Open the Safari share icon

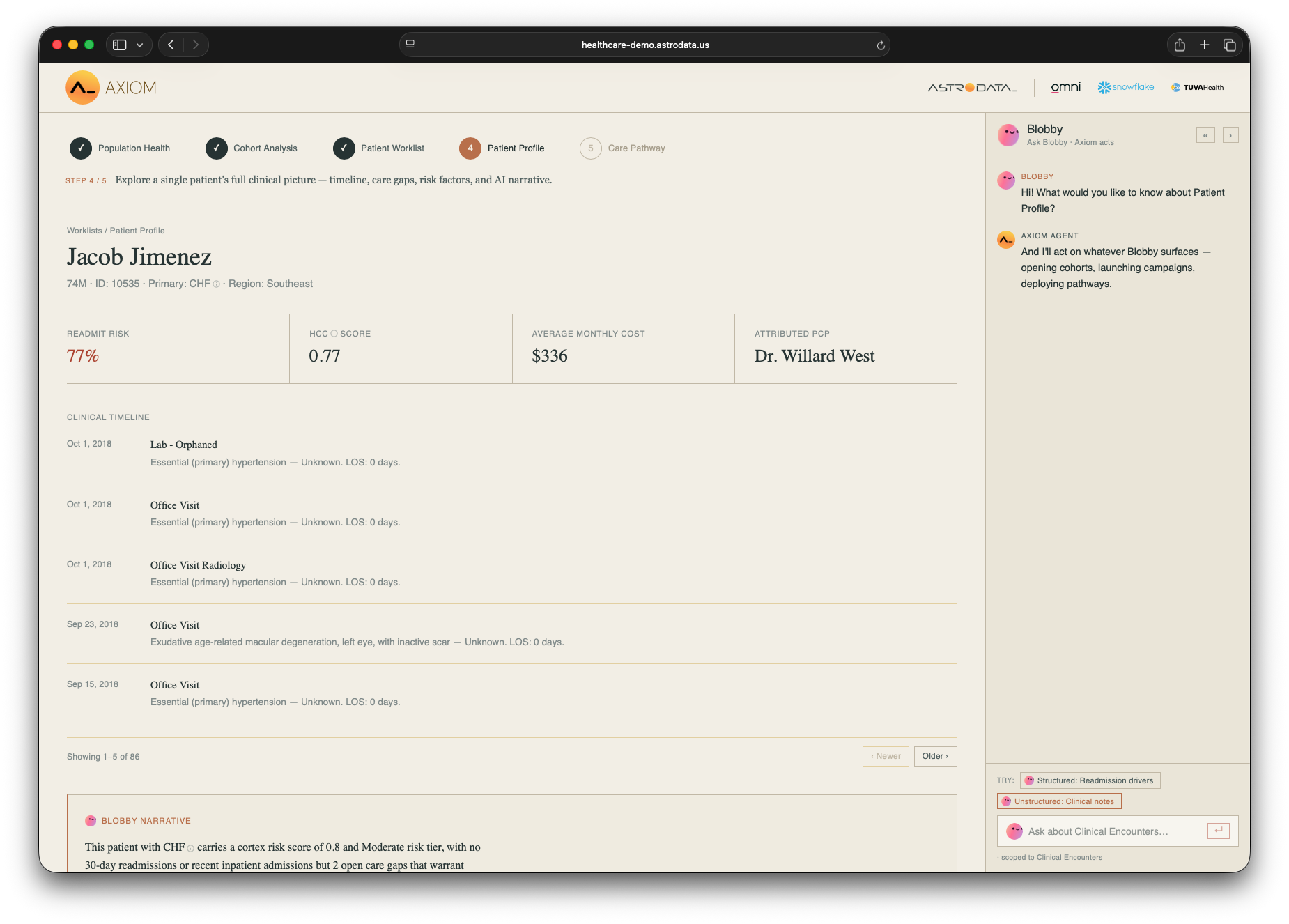1180,45
